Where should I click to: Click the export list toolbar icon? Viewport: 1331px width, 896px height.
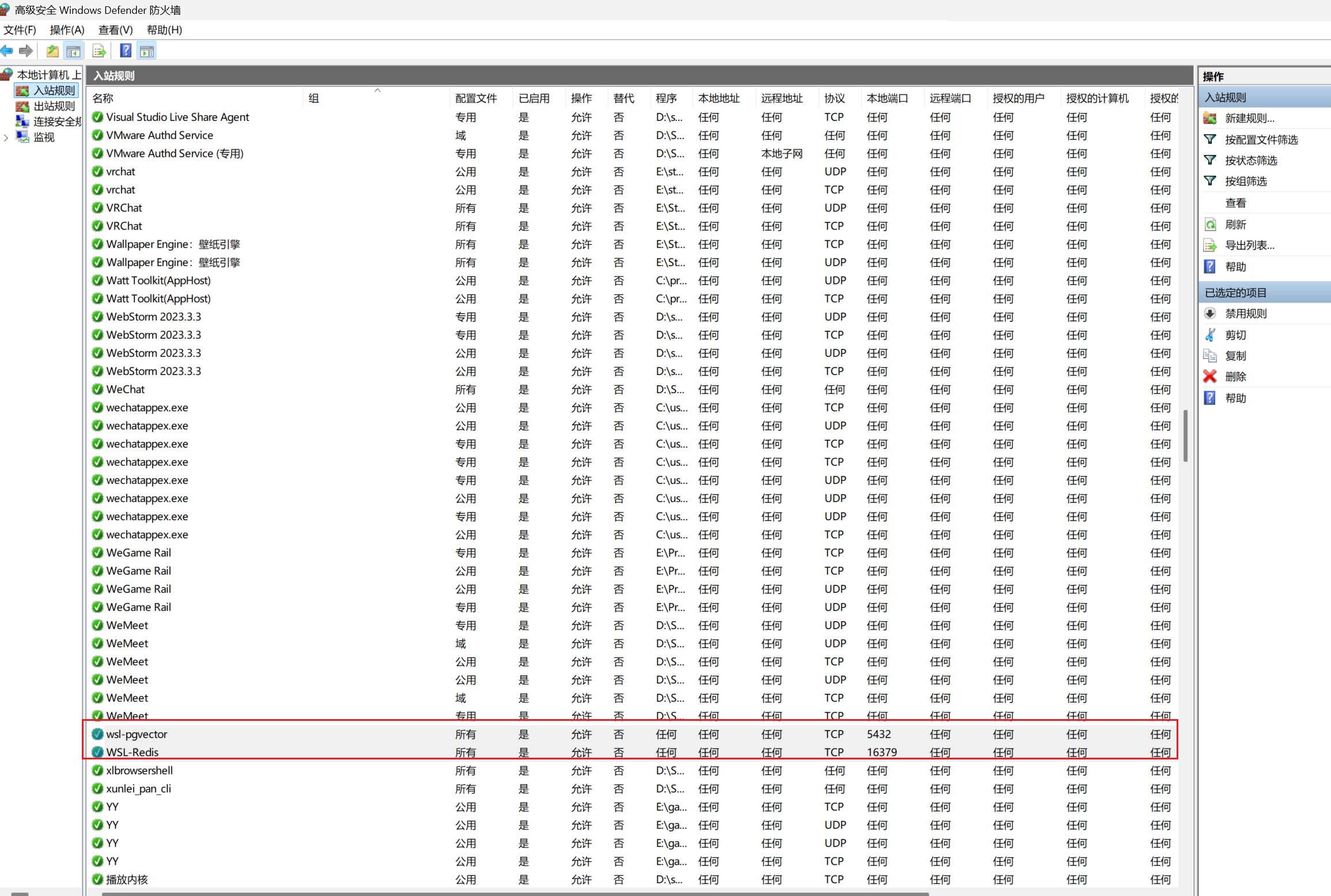tap(99, 51)
